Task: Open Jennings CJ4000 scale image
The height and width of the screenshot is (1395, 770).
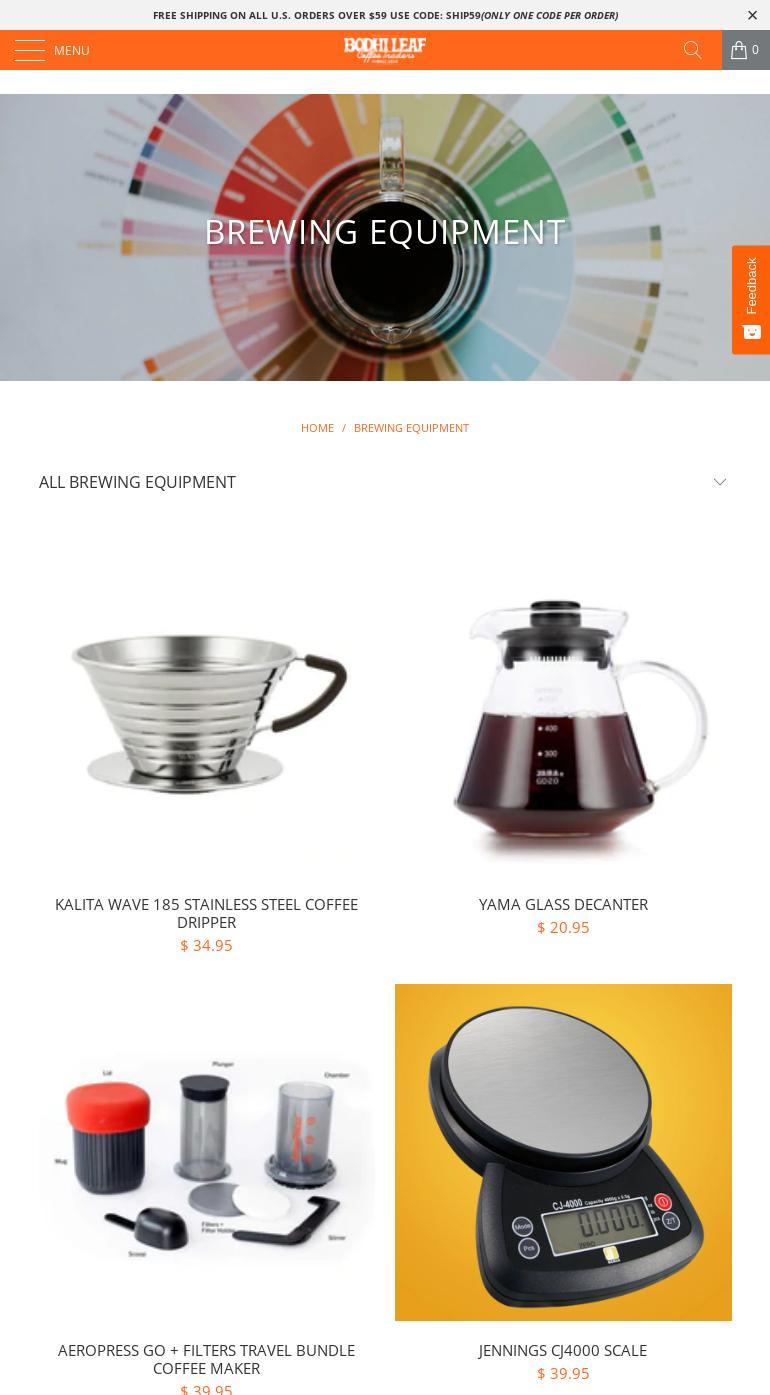Action: point(563,1153)
